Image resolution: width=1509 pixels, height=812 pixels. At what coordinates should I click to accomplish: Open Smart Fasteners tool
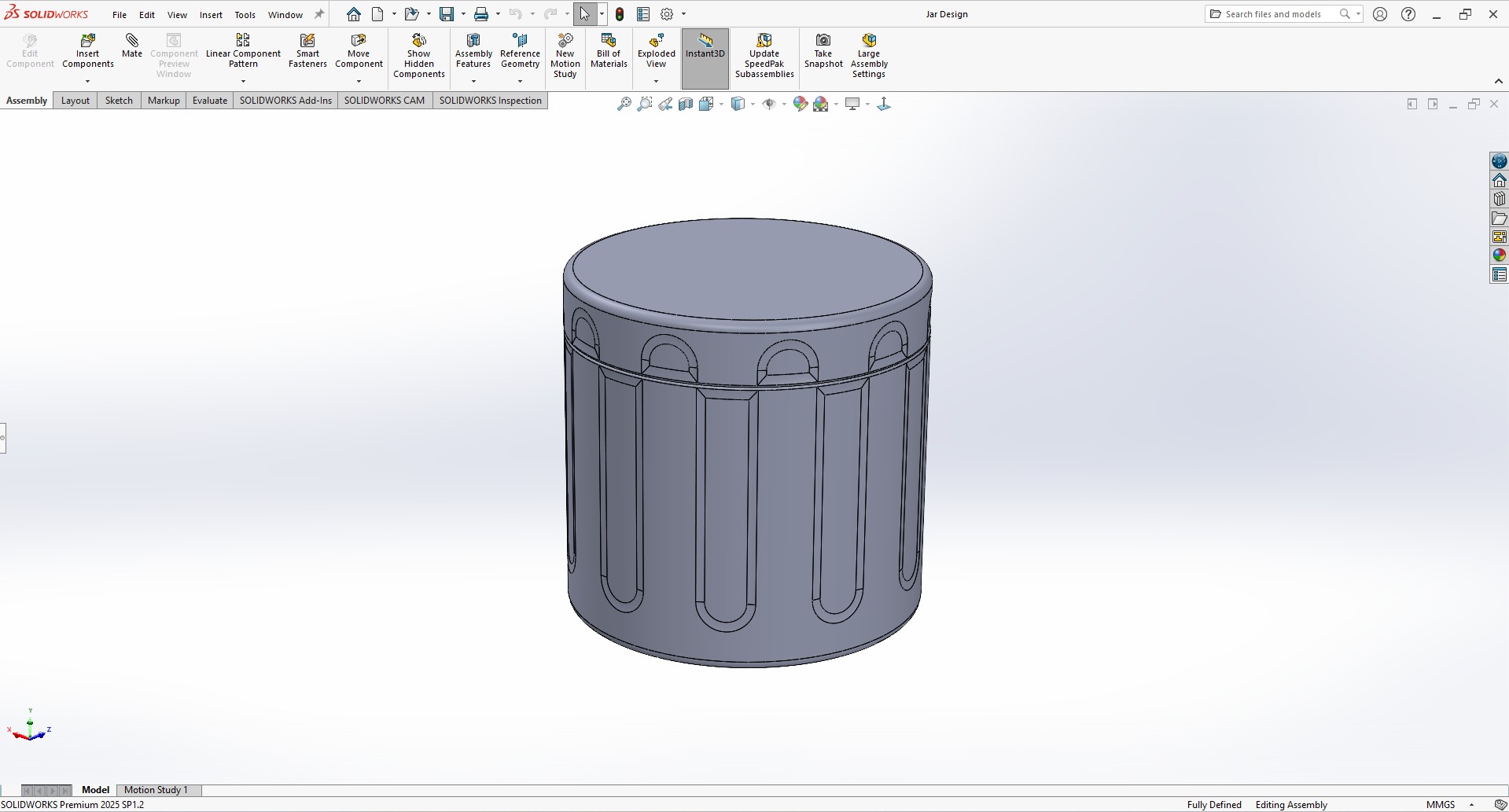(x=307, y=41)
